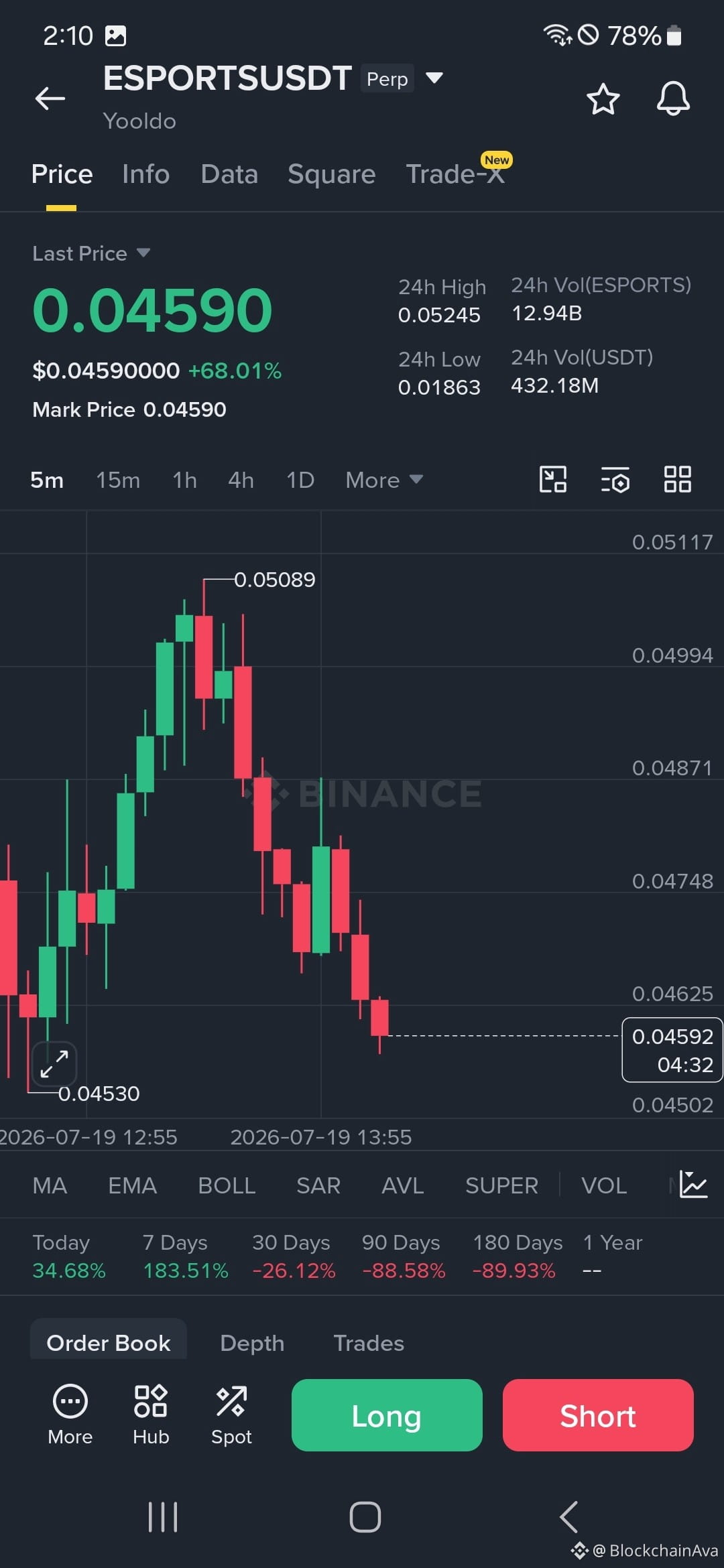Open the indicator chart icon beside VOL

pos(693,1185)
